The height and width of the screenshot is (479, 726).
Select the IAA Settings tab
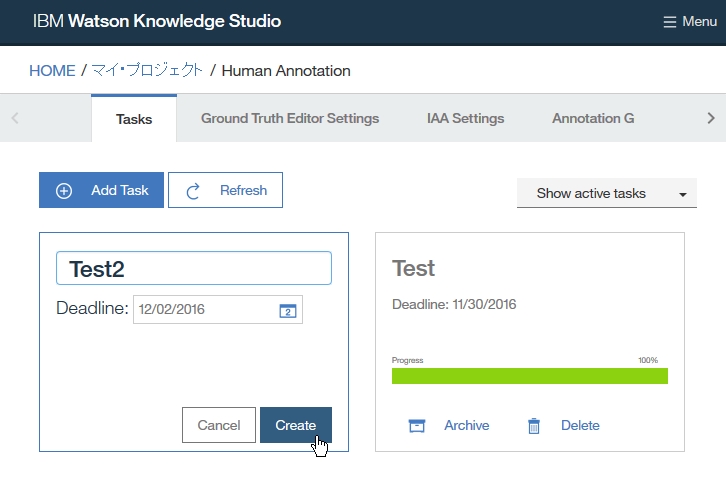(x=465, y=119)
